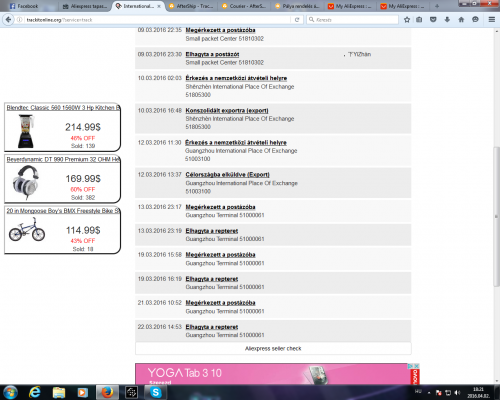
Task: Click Érkezés link dated 10.03.2016 02:03
Action: 236,78
